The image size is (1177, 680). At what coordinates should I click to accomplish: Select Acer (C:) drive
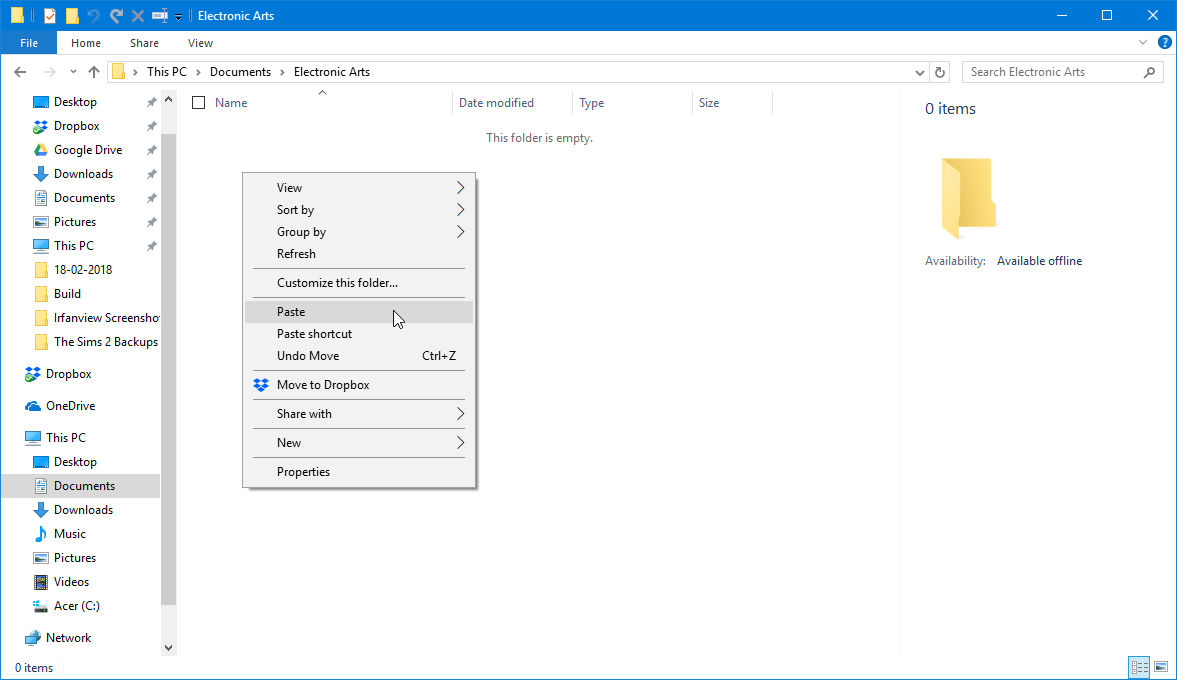coord(77,606)
